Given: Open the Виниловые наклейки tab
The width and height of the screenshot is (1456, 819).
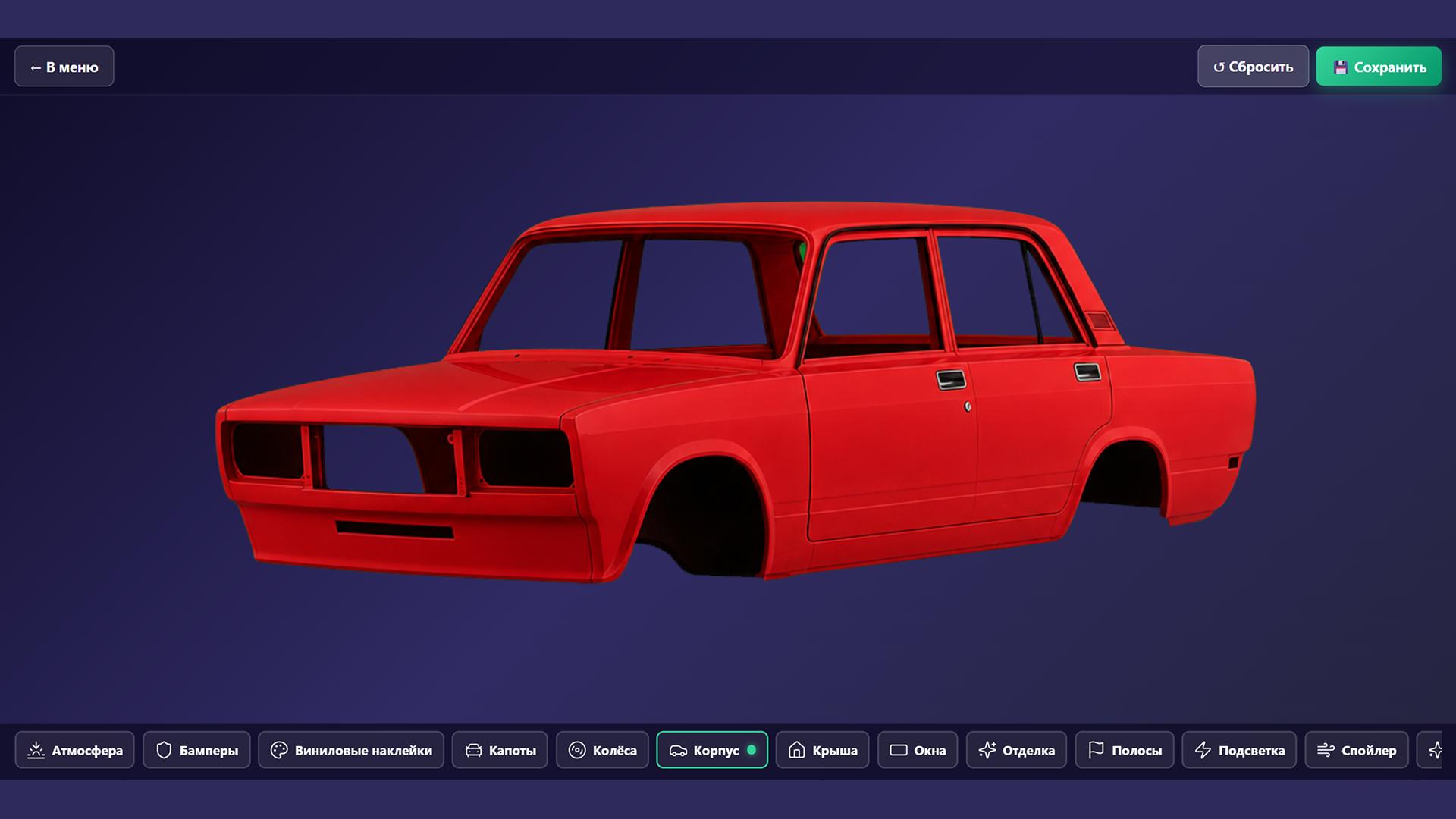Looking at the screenshot, I should coord(351,750).
